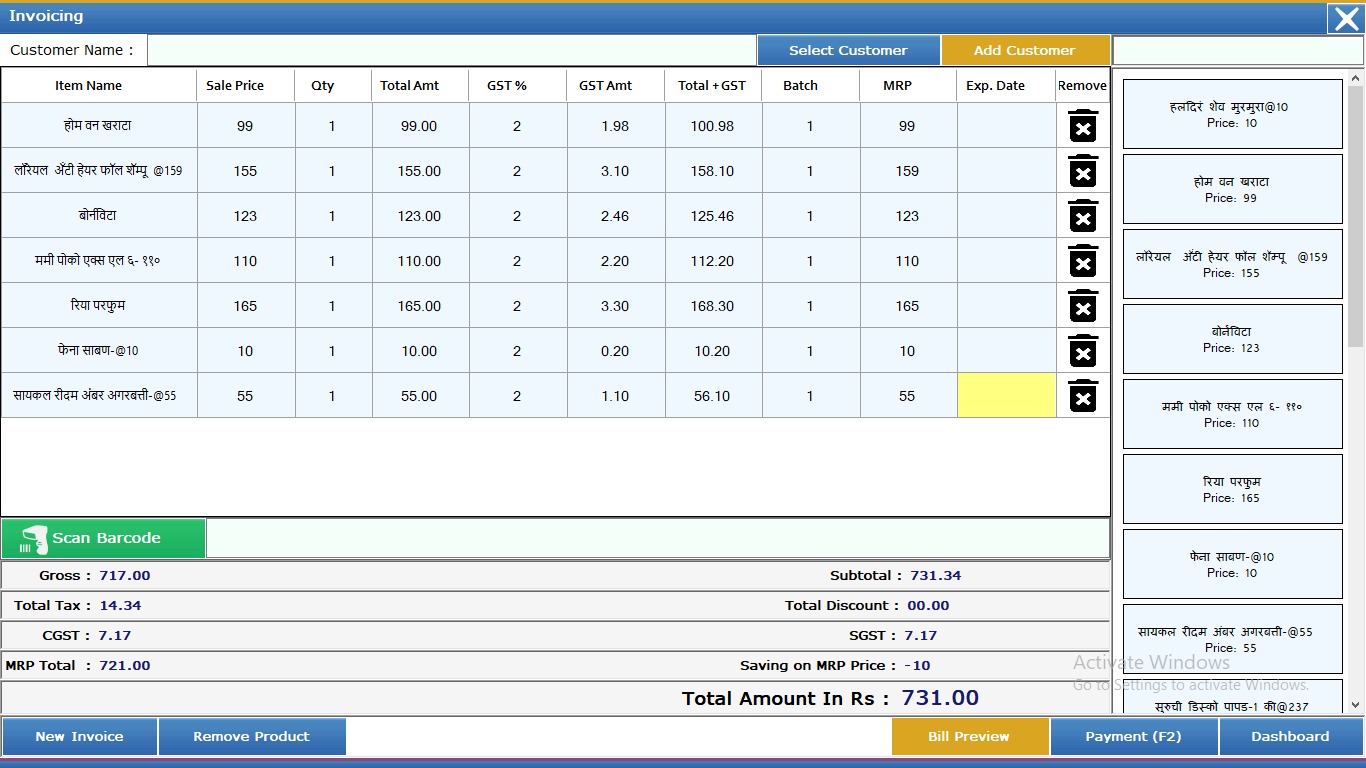Click Saving on MRP Price value -10
Screen dimensions: 1366x768
(x=917, y=665)
